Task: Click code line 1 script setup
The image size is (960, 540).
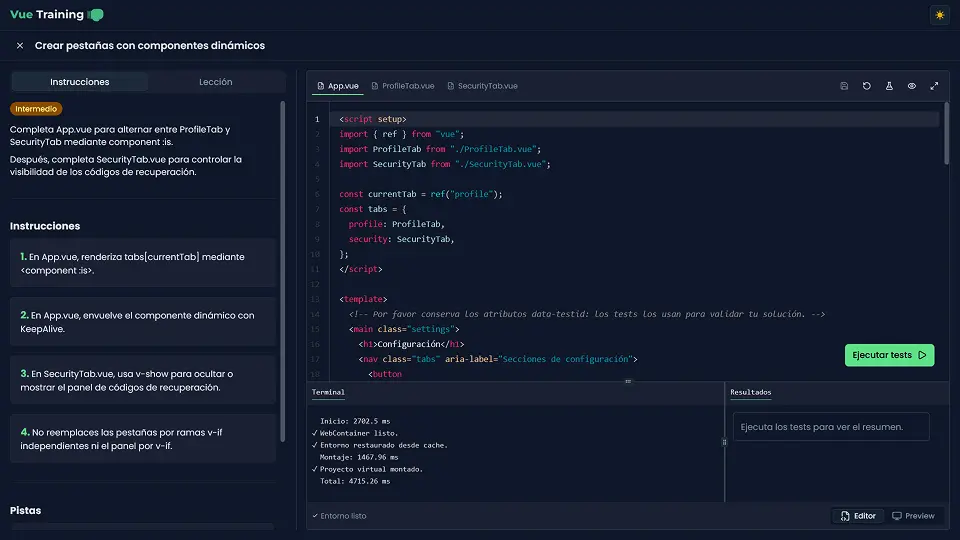Action: (373, 119)
